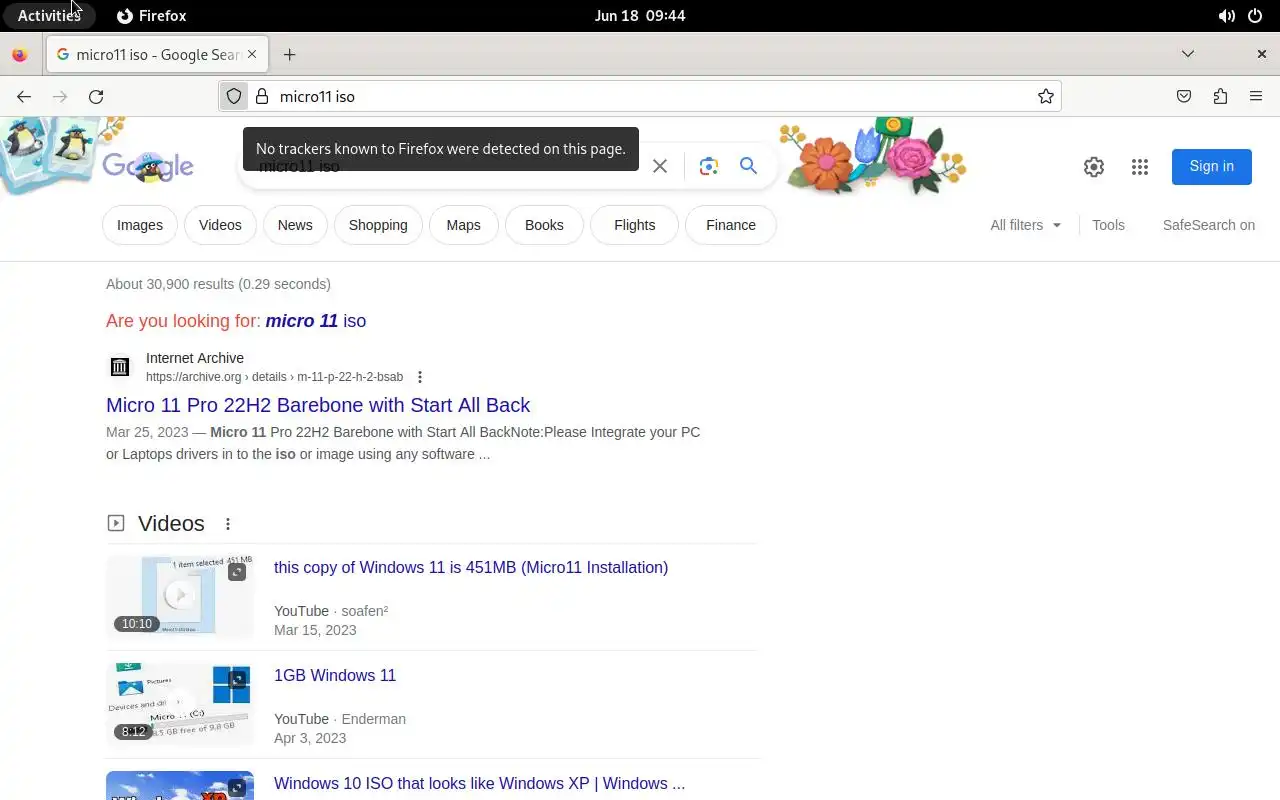Open options for the Internet Archive result
The width and height of the screenshot is (1280, 800).
[x=420, y=377]
